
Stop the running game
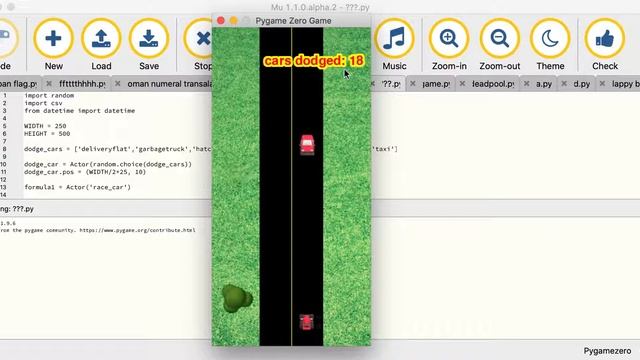199,45
